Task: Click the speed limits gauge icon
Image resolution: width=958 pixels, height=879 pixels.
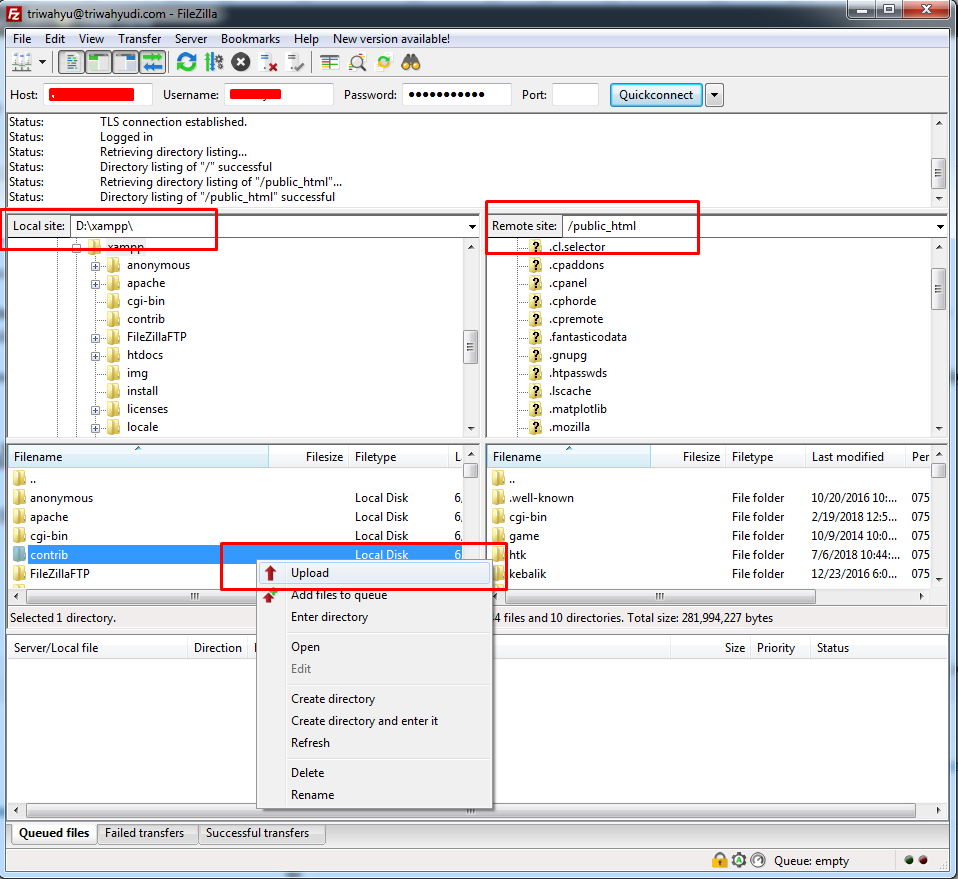Action: pyautogui.click(x=758, y=860)
